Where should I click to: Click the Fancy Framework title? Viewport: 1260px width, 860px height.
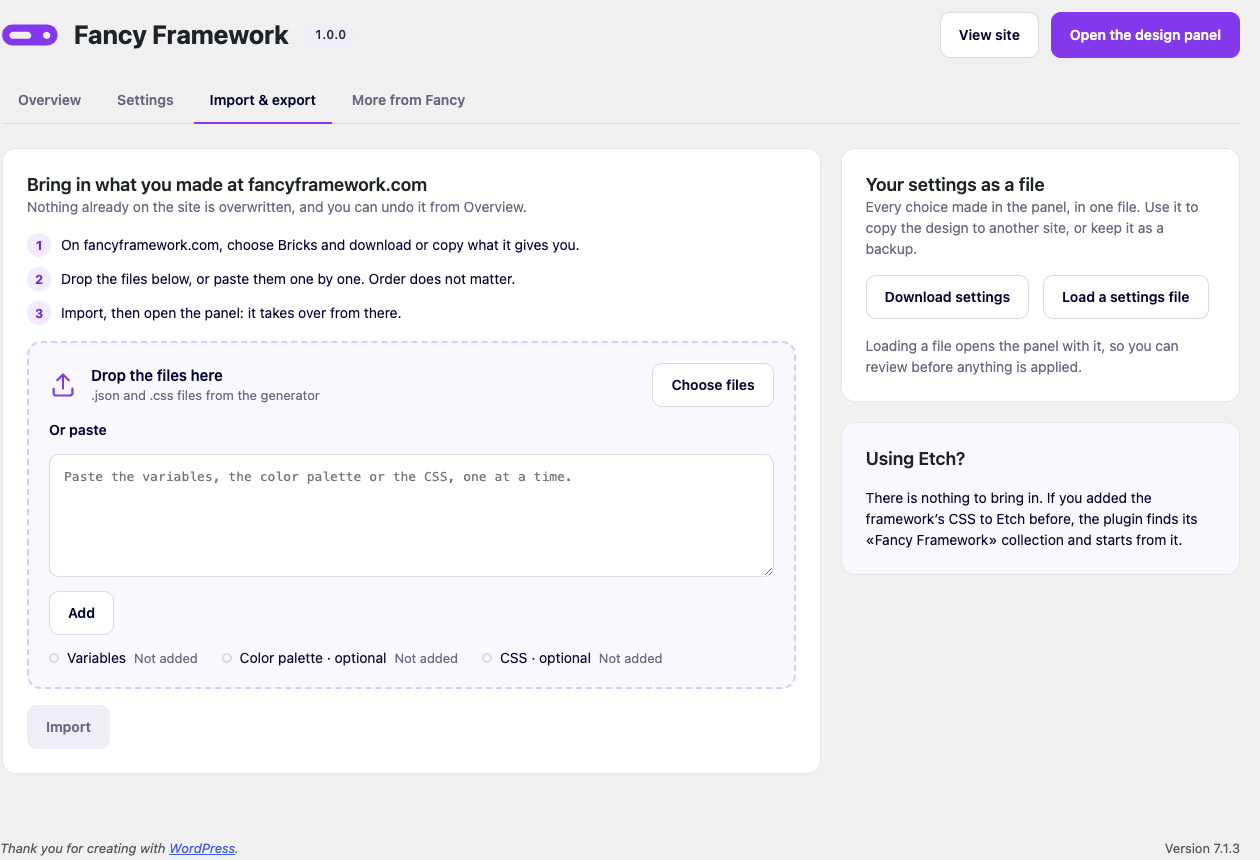[181, 35]
